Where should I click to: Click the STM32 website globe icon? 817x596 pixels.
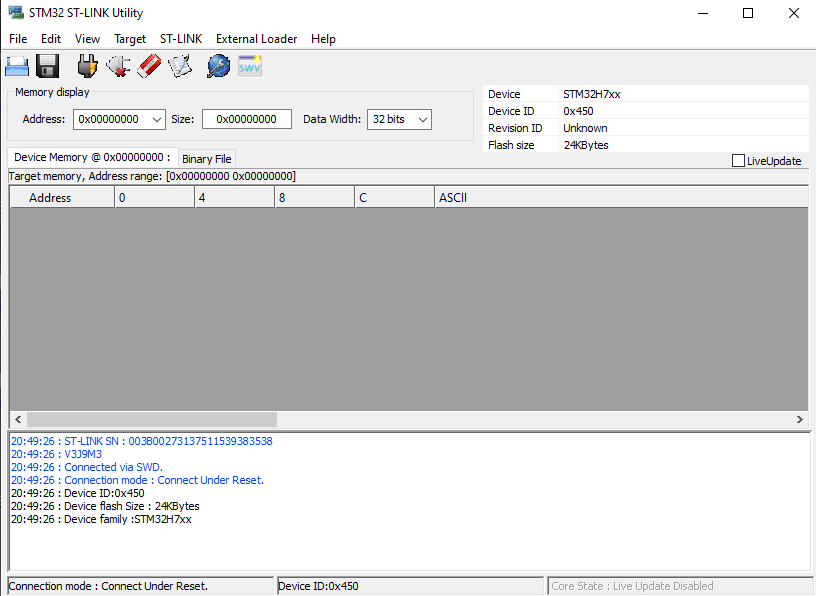pyautogui.click(x=218, y=66)
